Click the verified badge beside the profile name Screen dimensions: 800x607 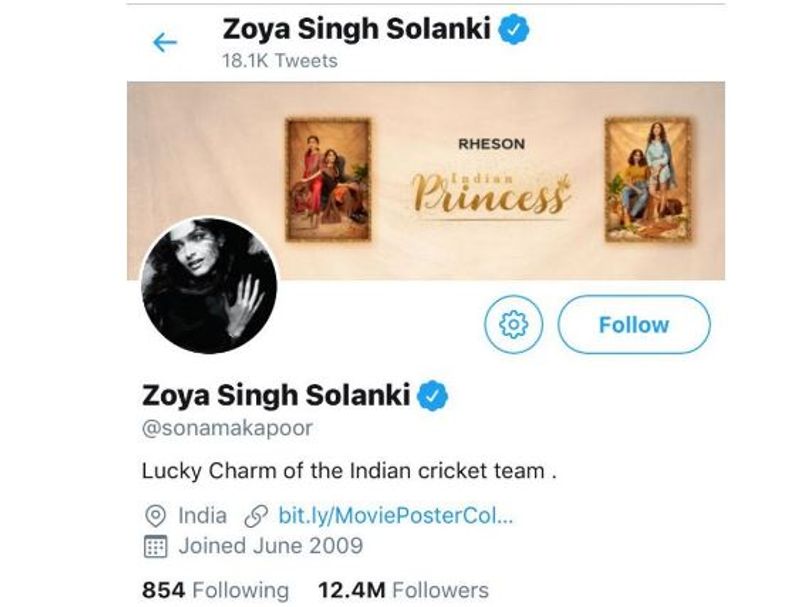[x=433, y=395]
